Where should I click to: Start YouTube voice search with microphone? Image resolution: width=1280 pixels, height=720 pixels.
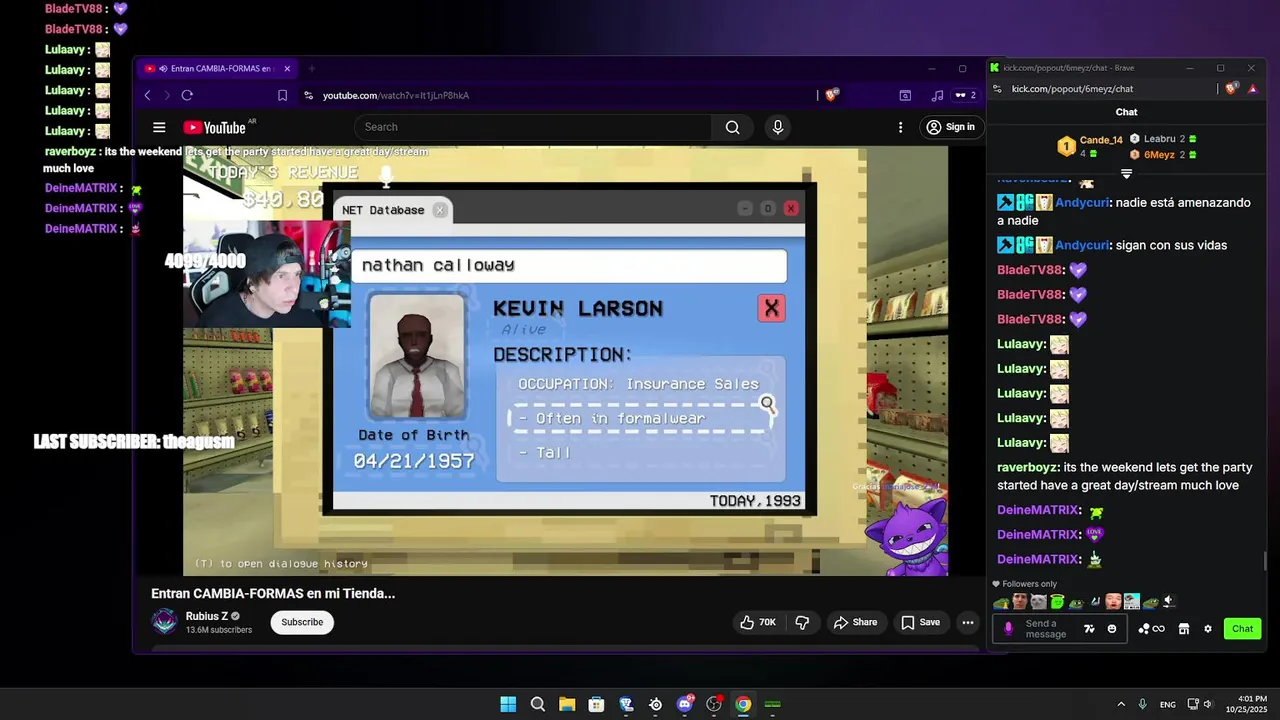pyautogui.click(x=778, y=127)
